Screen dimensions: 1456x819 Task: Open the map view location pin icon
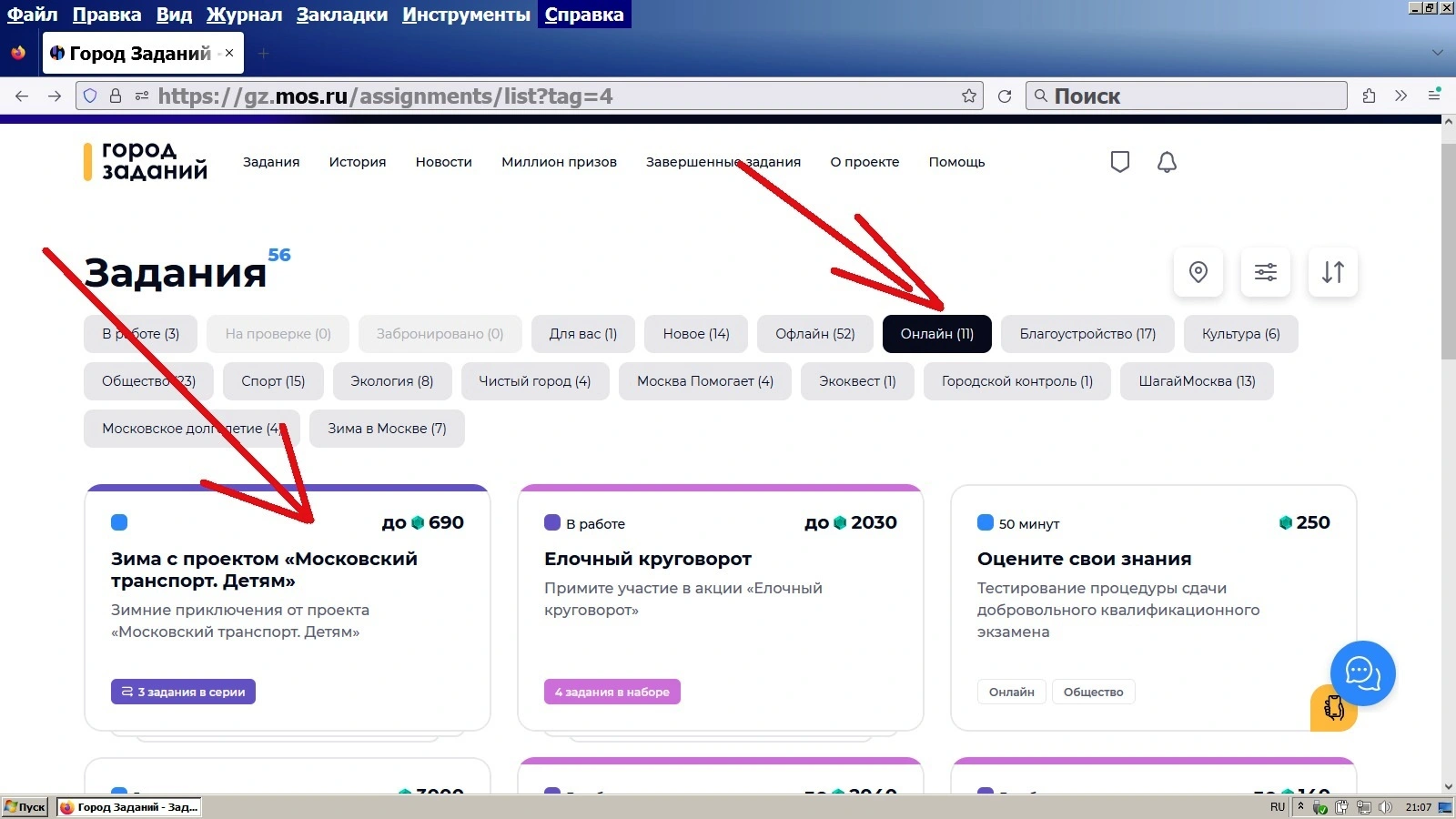coord(1198,272)
